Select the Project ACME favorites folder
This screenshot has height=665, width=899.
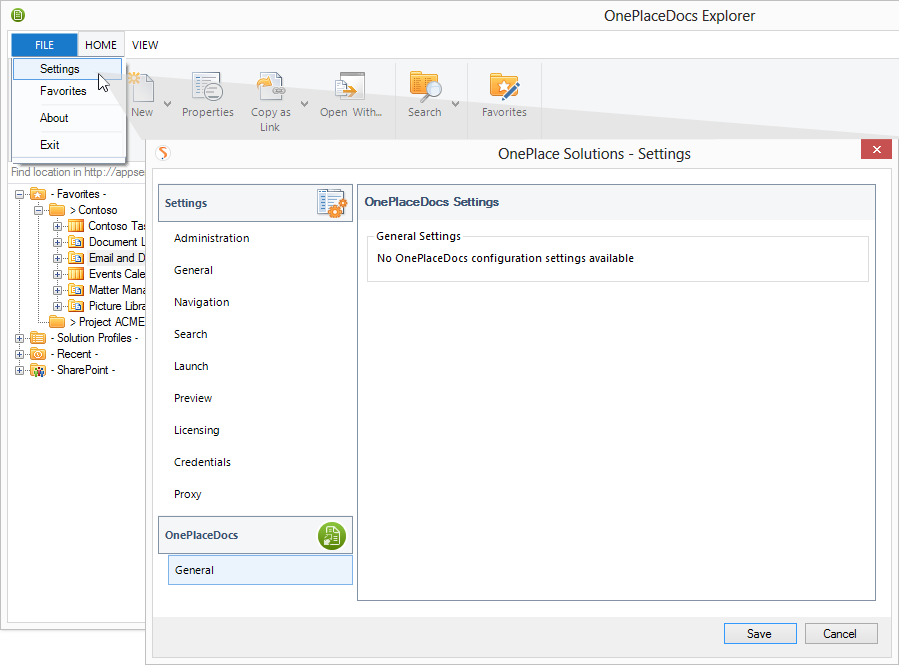[106, 322]
